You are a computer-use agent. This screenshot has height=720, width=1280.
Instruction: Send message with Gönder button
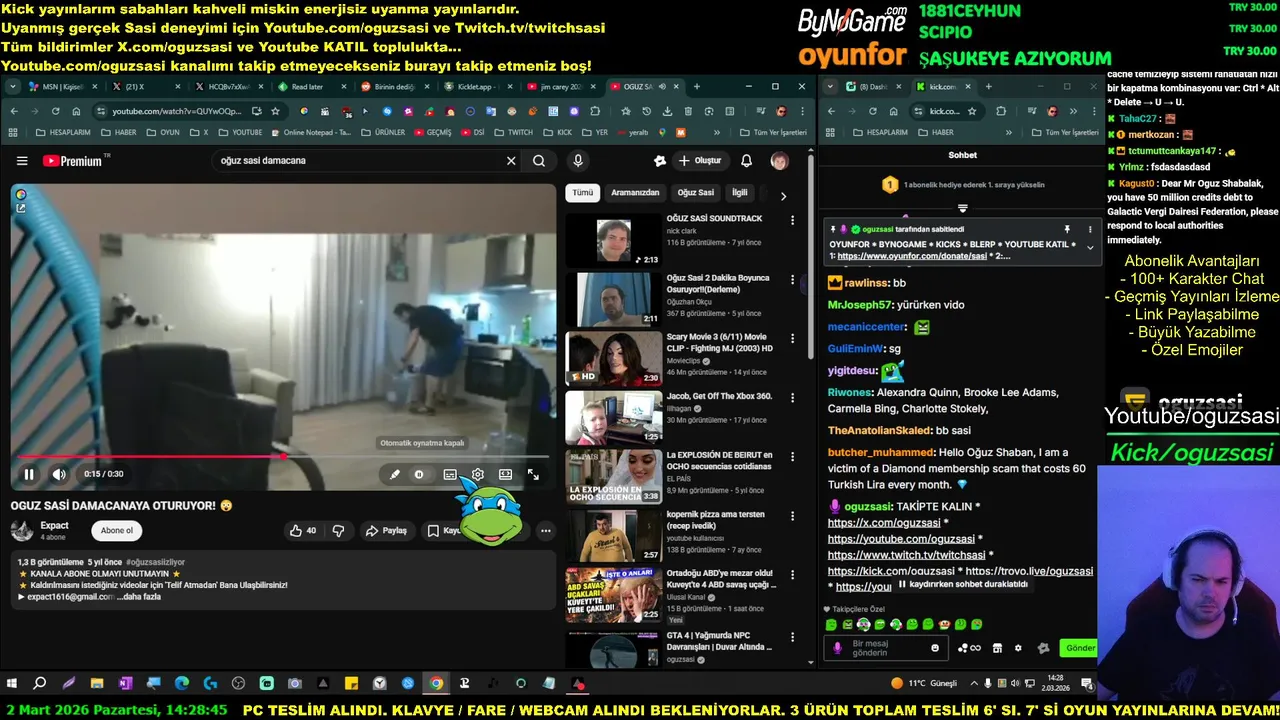click(1080, 648)
